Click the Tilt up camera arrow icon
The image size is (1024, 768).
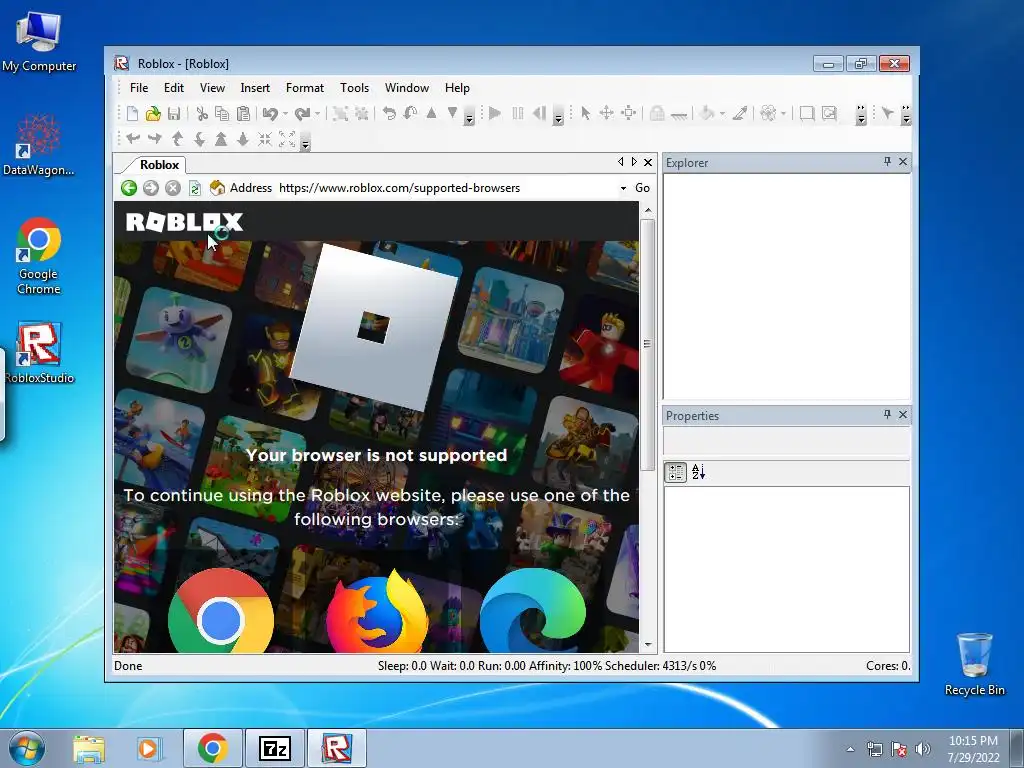click(177, 139)
